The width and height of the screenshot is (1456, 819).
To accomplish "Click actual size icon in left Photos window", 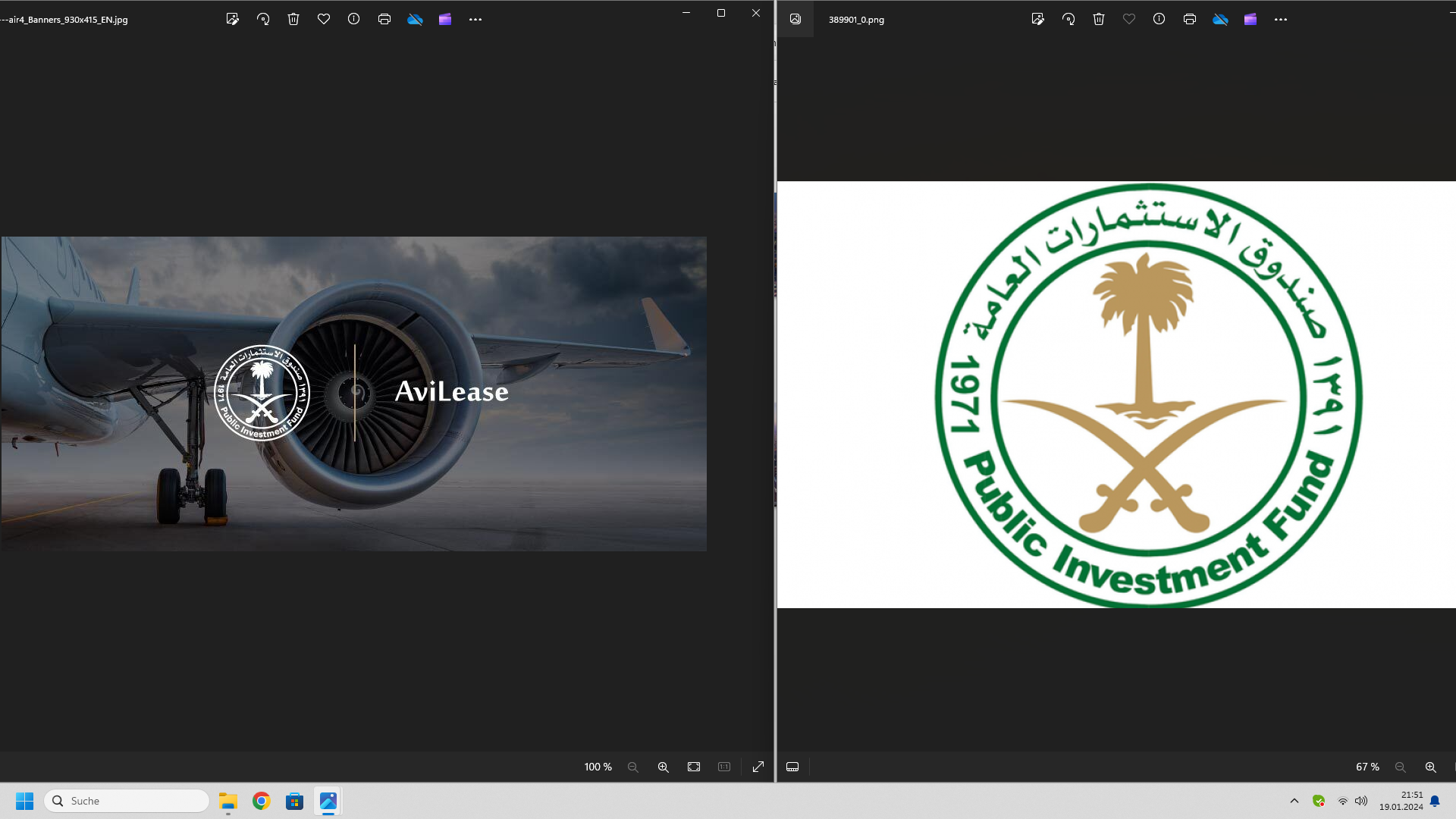I will tap(724, 767).
